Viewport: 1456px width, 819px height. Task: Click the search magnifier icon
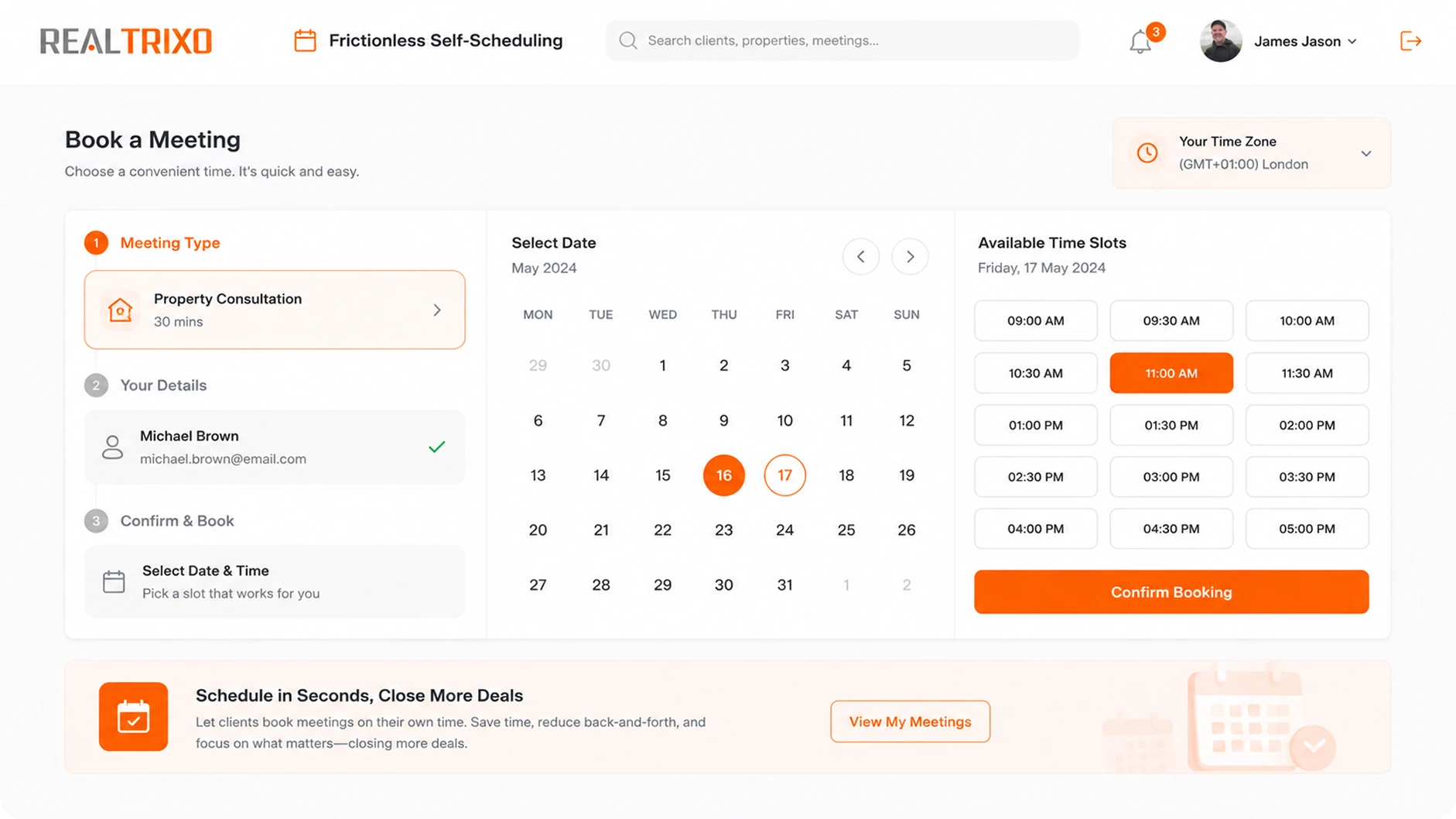click(x=628, y=40)
